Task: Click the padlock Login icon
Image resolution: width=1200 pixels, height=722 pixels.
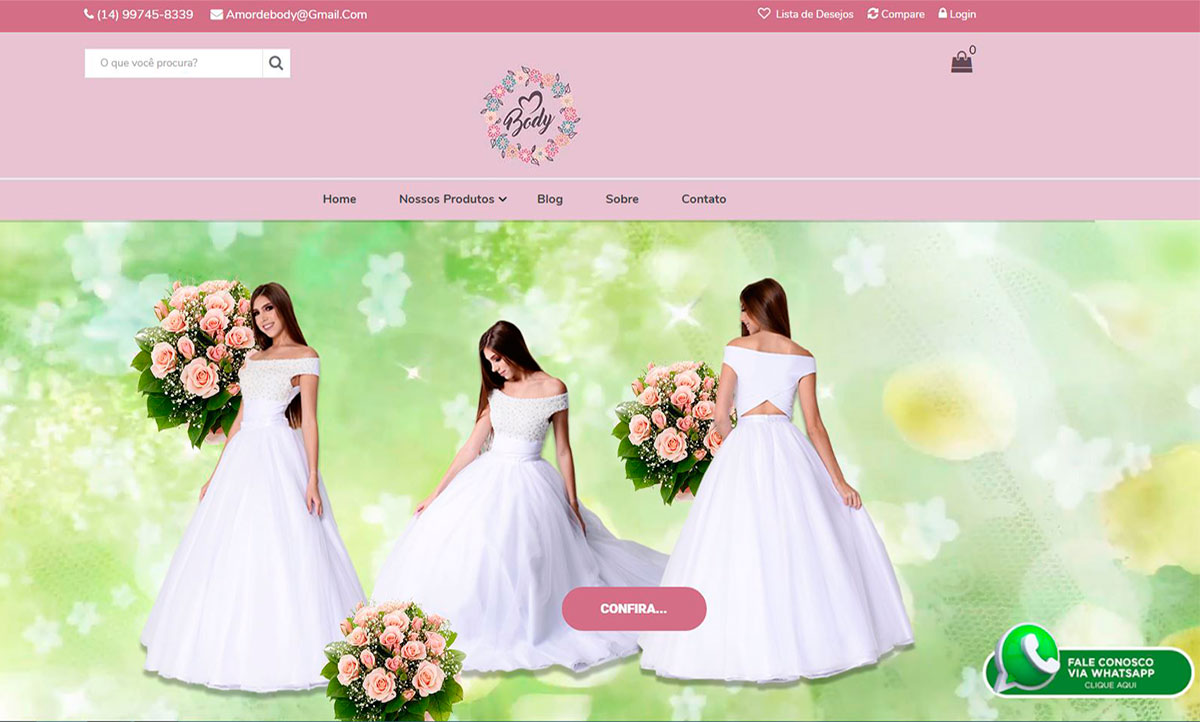Action: 942,14
